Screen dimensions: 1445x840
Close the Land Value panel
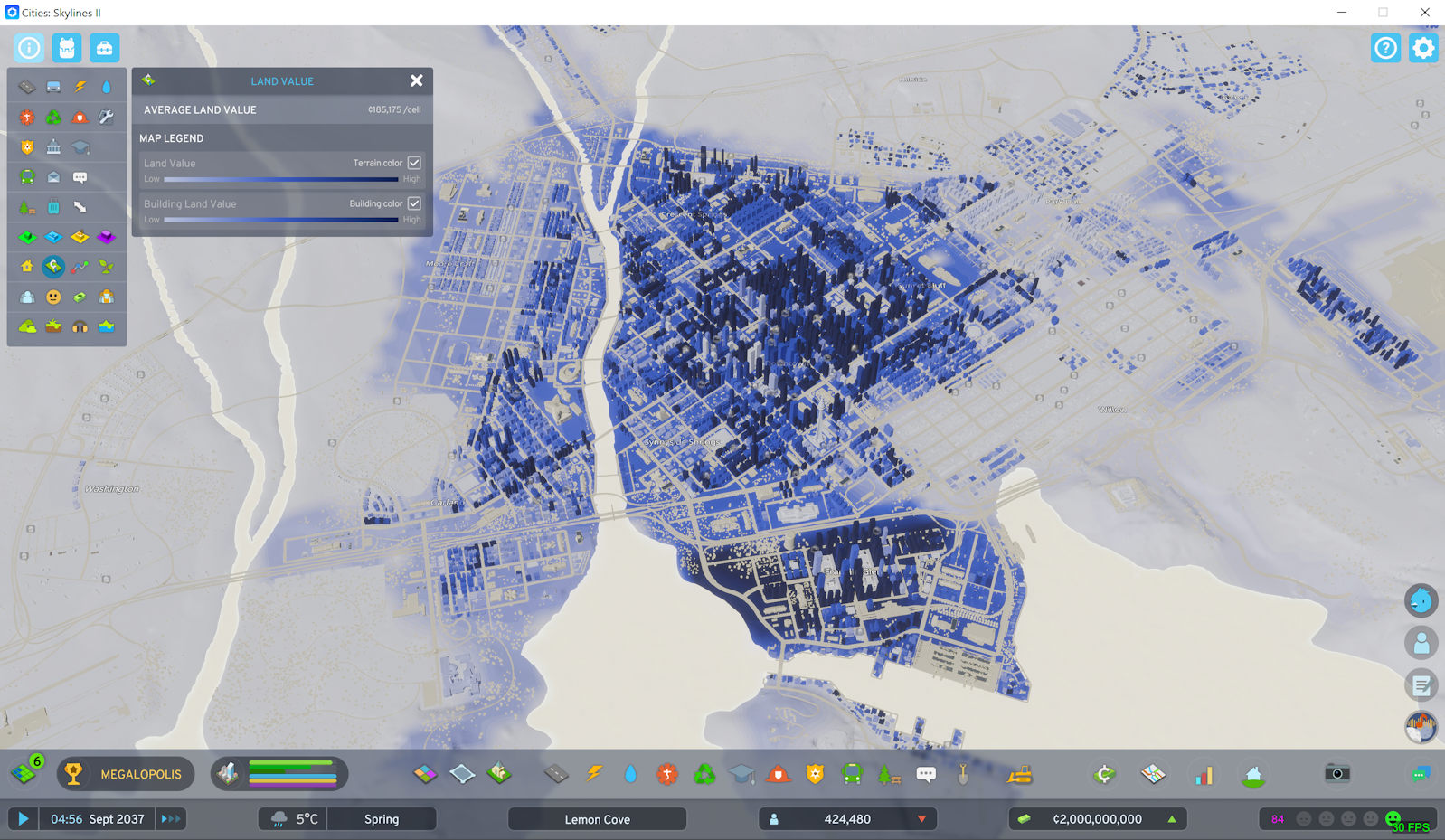(x=416, y=80)
